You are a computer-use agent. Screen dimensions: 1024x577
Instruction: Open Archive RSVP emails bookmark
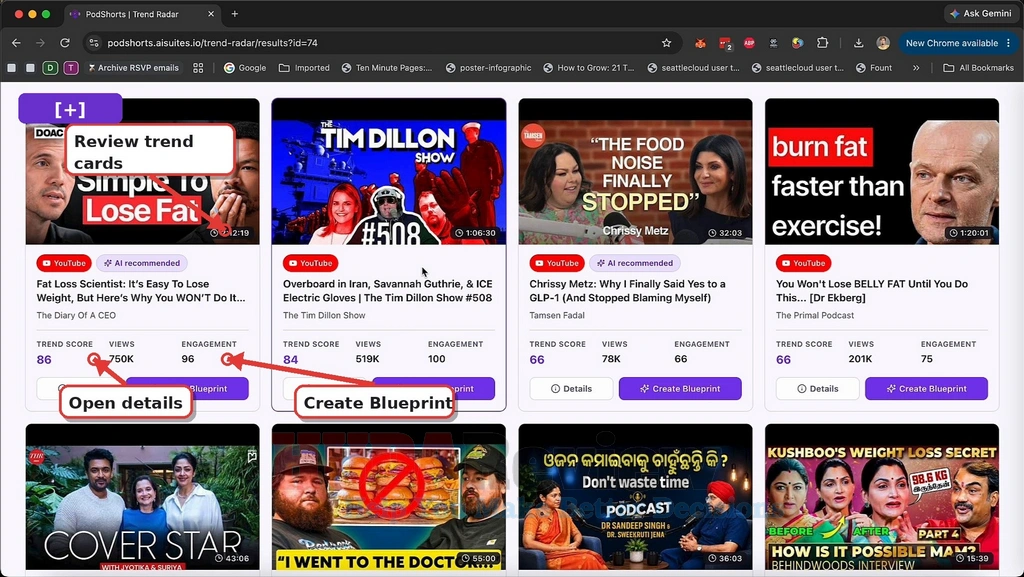tap(133, 68)
